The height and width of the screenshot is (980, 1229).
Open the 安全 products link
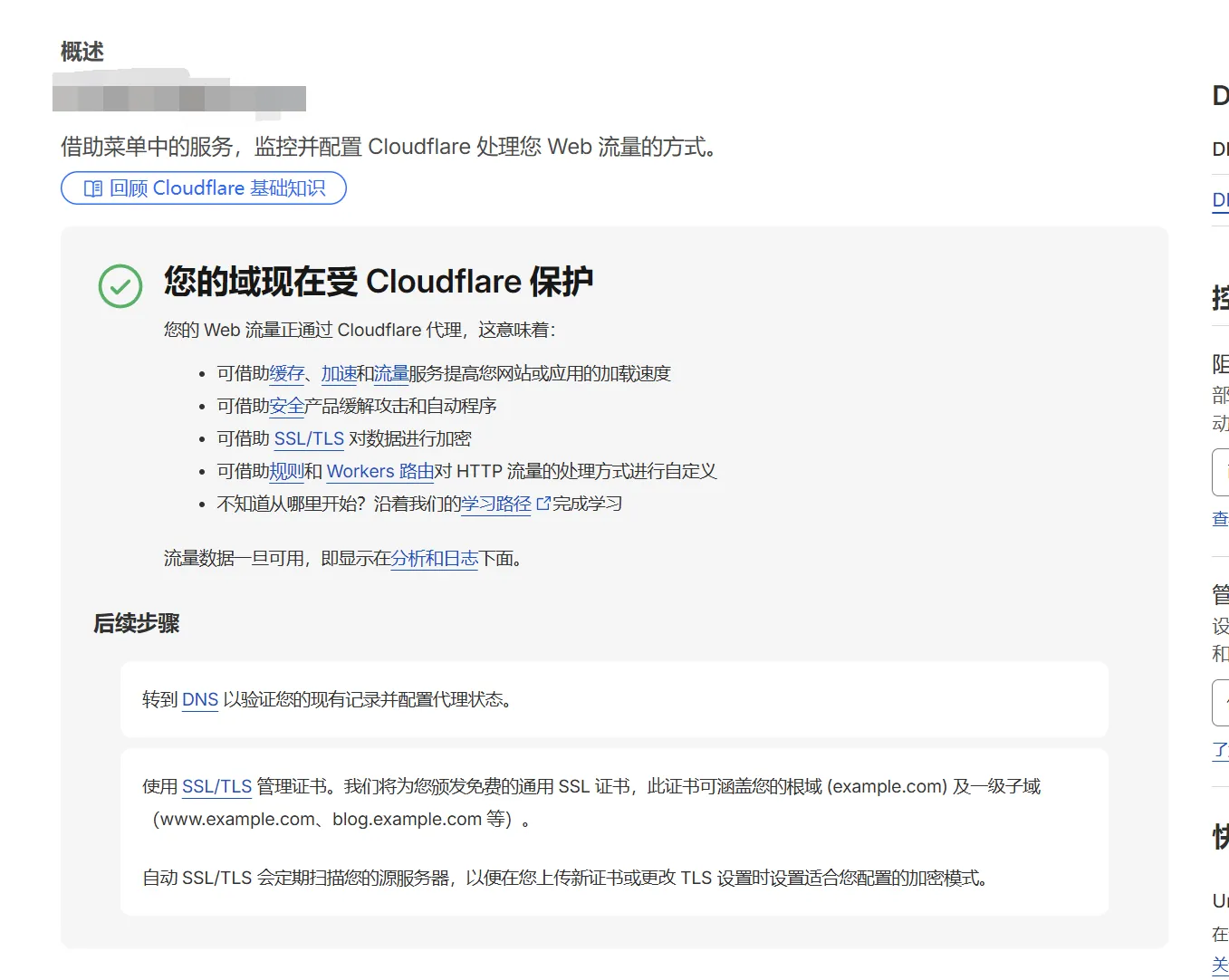pyautogui.click(x=287, y=406)
